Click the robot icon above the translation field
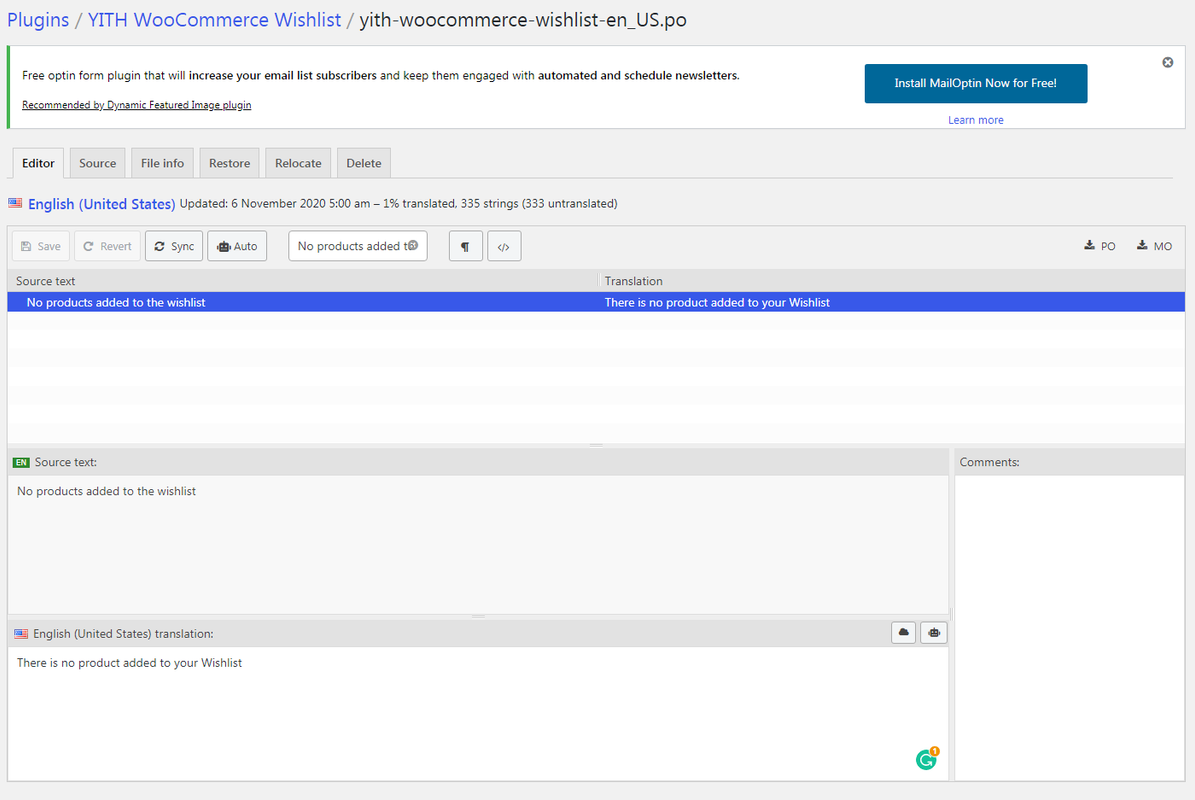The image size is (1195, 800). 934,632
